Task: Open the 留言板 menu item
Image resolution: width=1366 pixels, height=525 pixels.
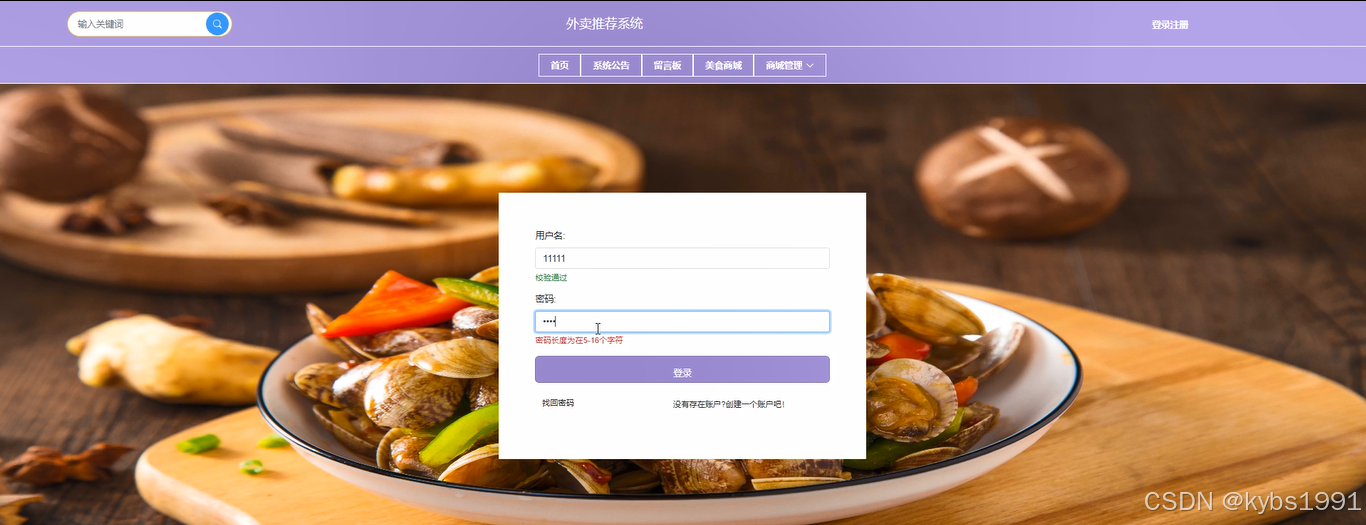Action: point(667,65)
